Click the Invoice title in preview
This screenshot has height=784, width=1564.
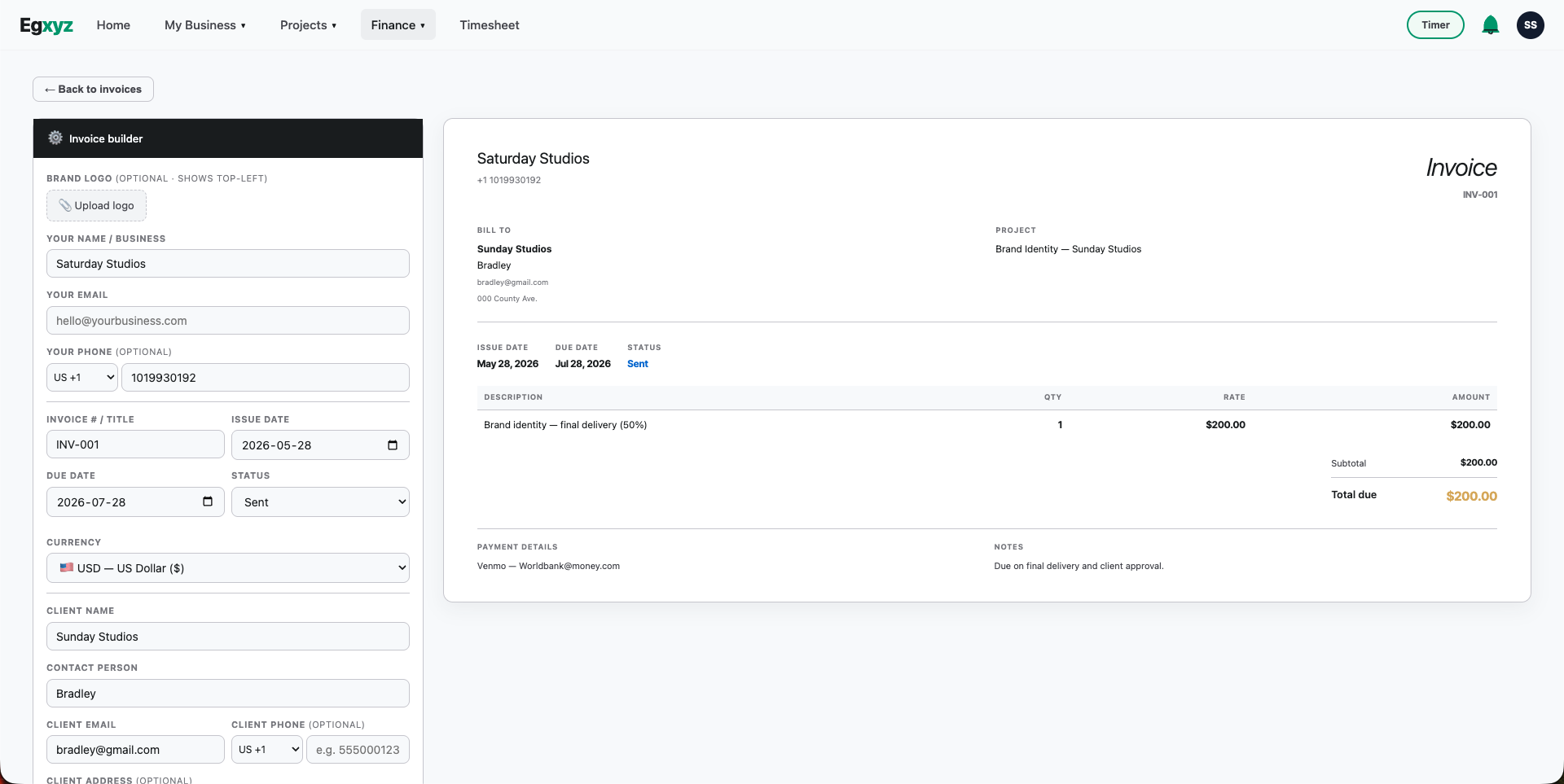pos(1461,168)
